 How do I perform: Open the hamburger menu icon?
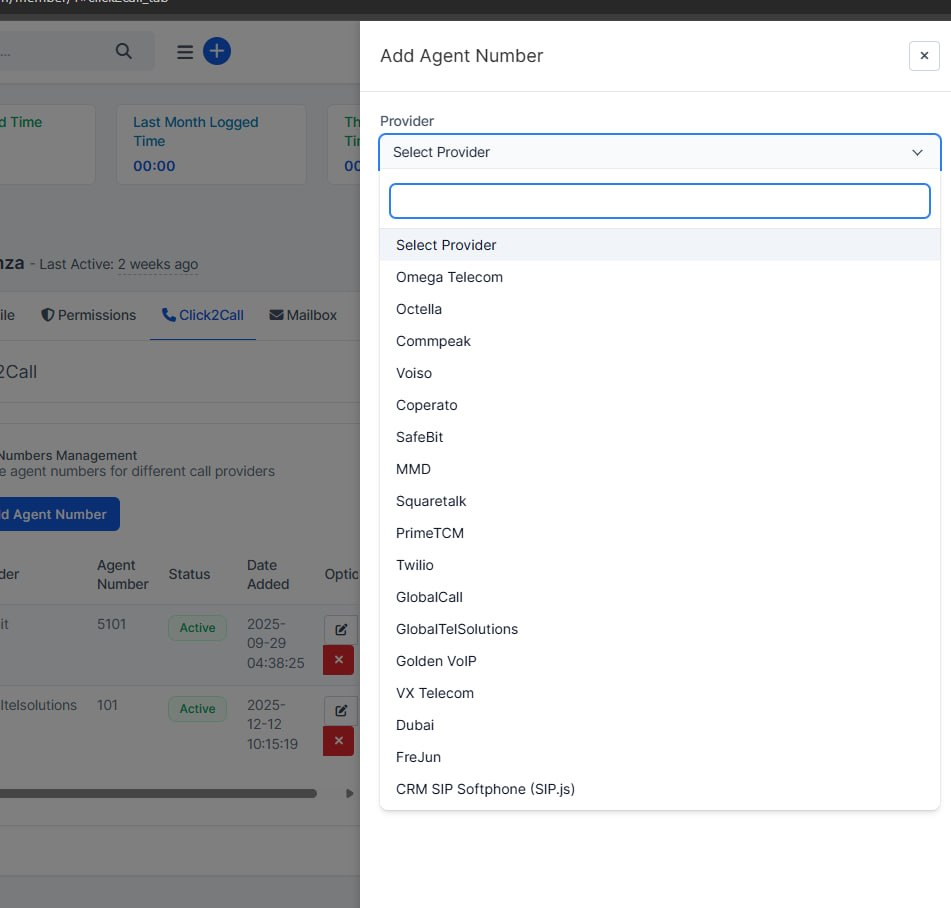click(185, 52)
